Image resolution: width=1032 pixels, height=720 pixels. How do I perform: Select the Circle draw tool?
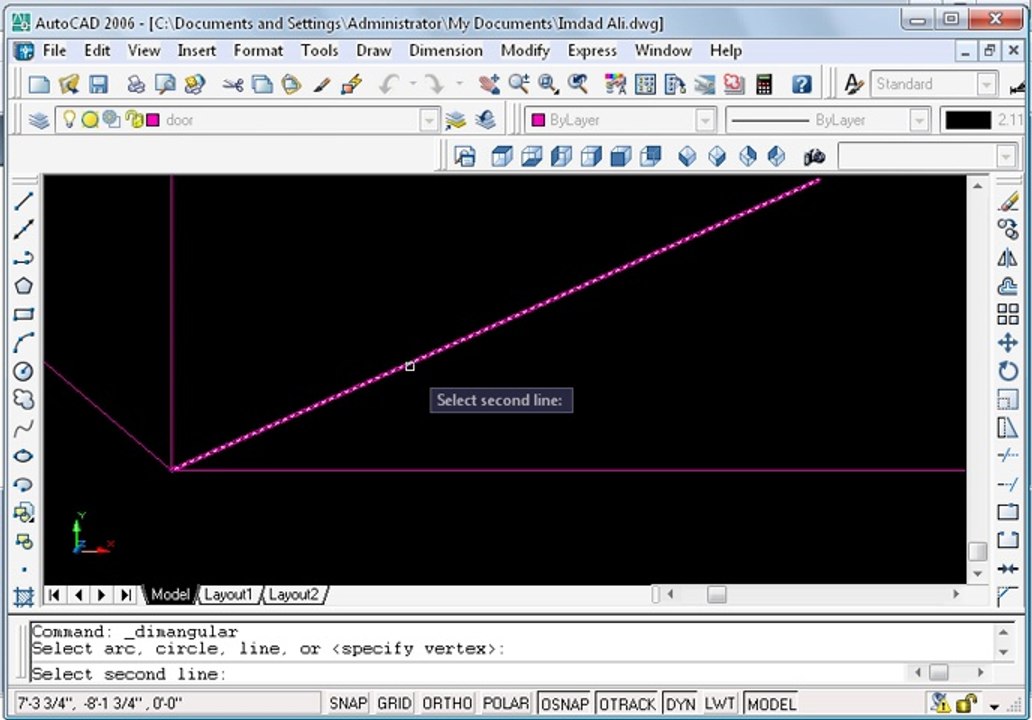[24, 371]
